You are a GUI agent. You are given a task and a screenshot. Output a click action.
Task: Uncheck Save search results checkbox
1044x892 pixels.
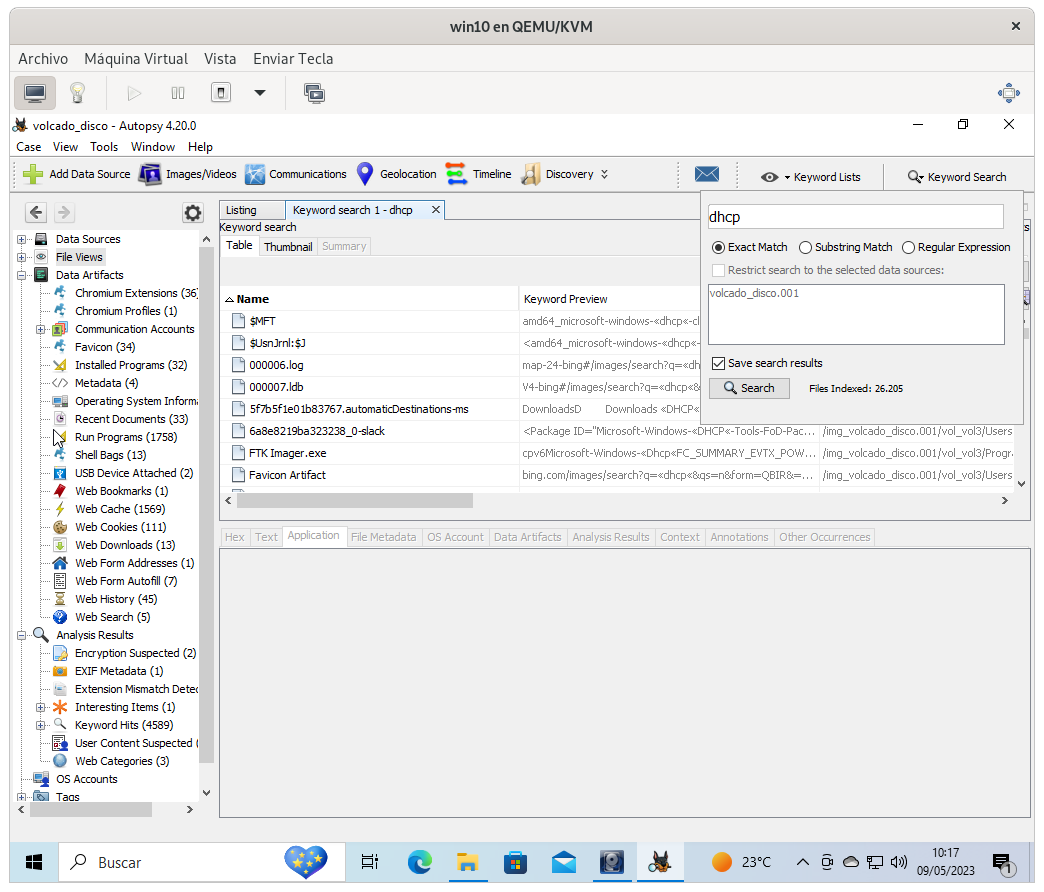point(718,363)
